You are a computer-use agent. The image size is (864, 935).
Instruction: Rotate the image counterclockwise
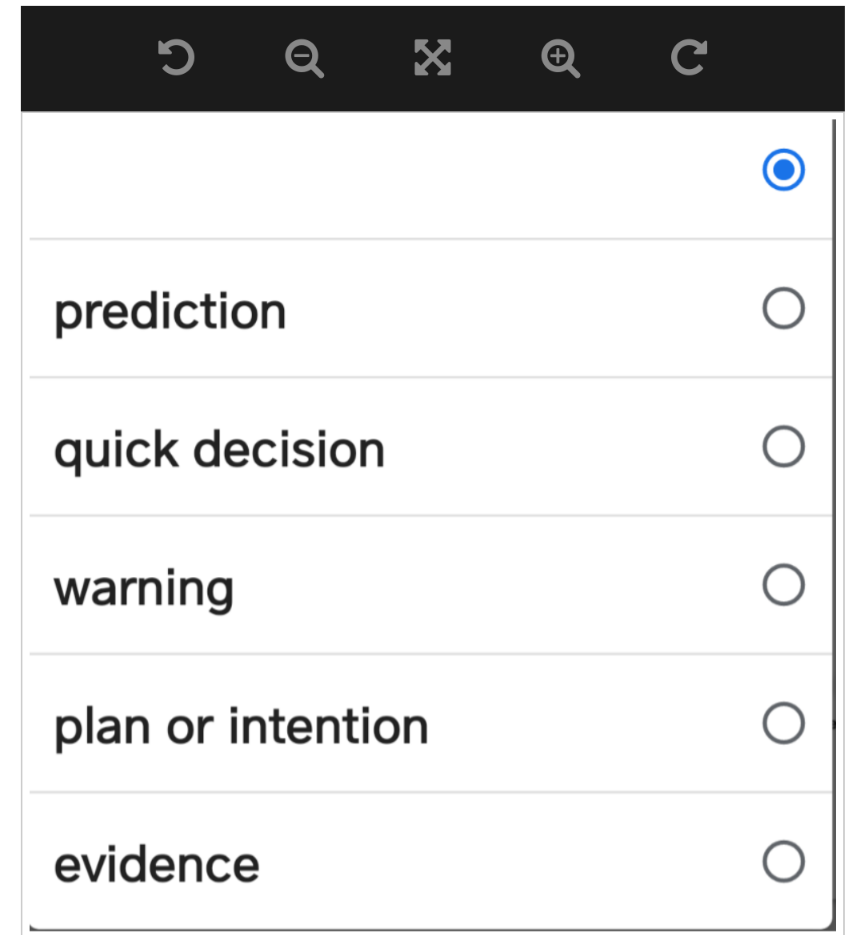(176, 58)
